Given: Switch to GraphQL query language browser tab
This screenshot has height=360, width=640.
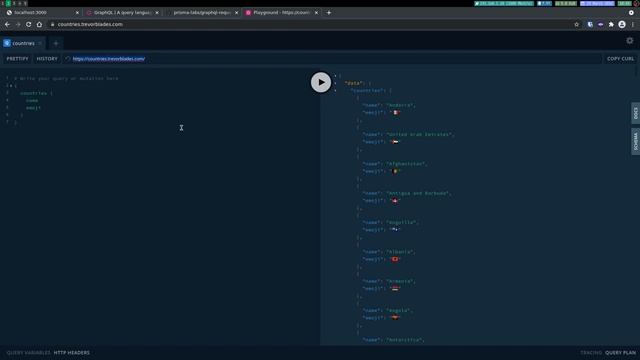Looking at the screenshot, I should point(122,13).
